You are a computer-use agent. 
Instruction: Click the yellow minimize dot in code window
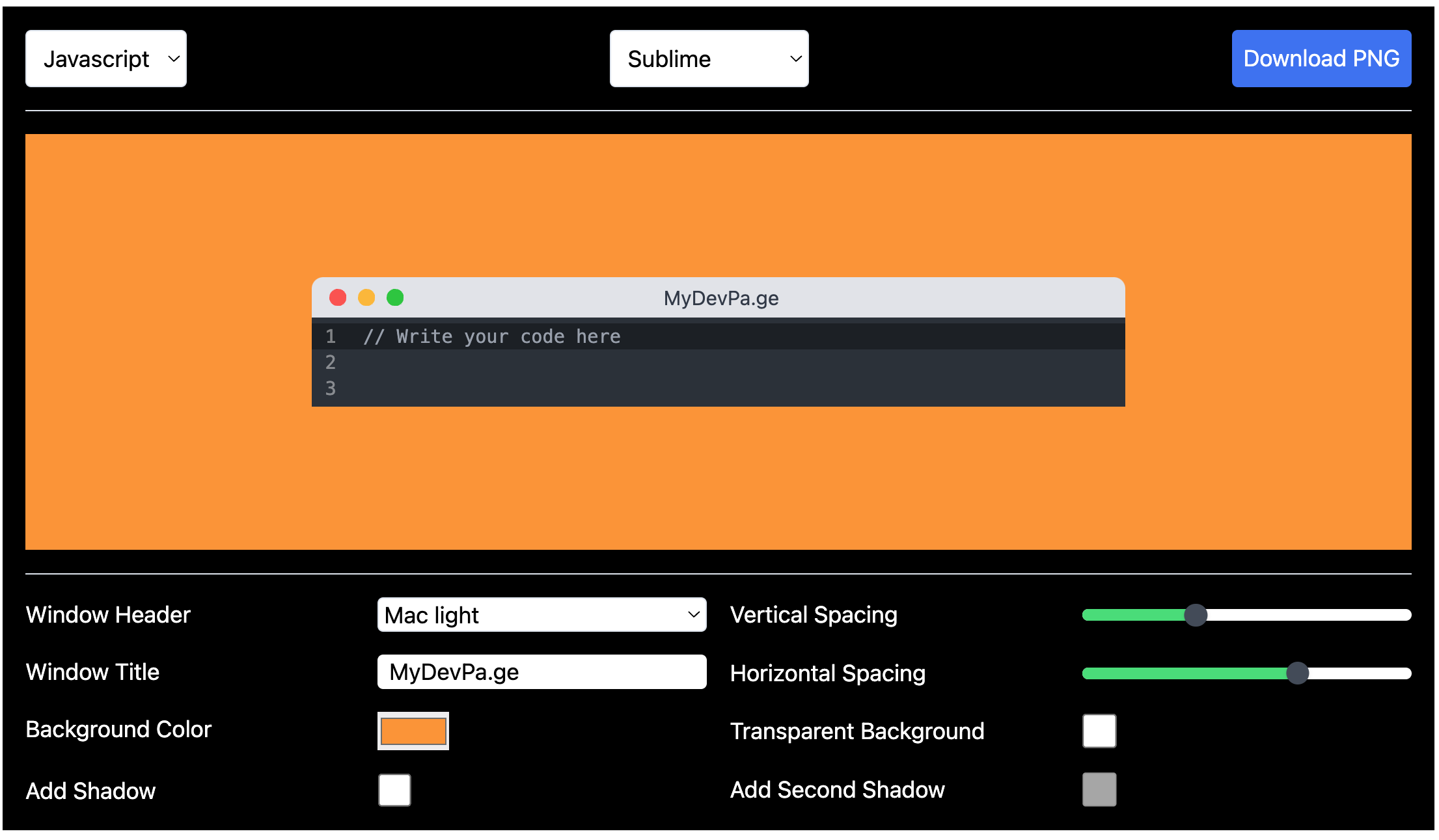point(366,297)
